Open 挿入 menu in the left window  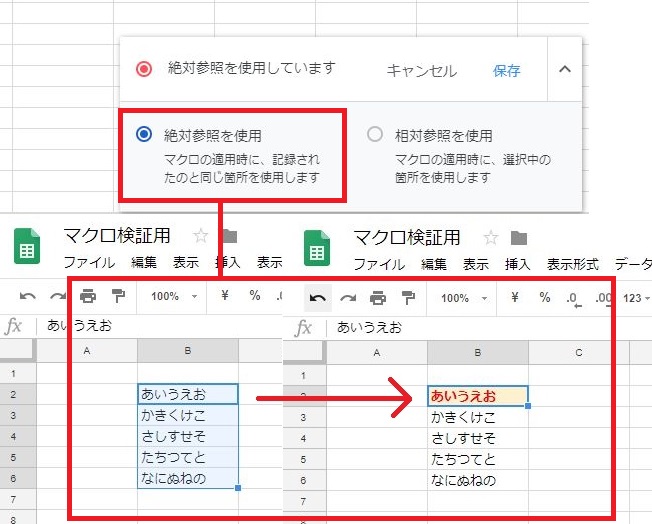227,262
